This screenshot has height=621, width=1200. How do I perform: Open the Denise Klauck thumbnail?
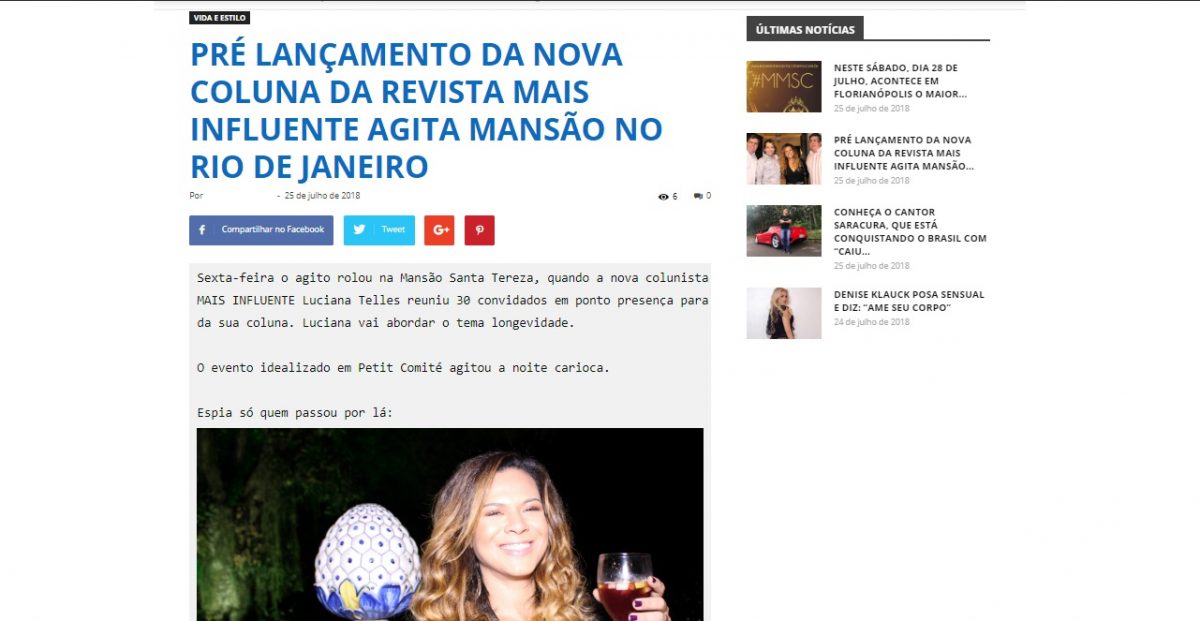tap(784, 313)
